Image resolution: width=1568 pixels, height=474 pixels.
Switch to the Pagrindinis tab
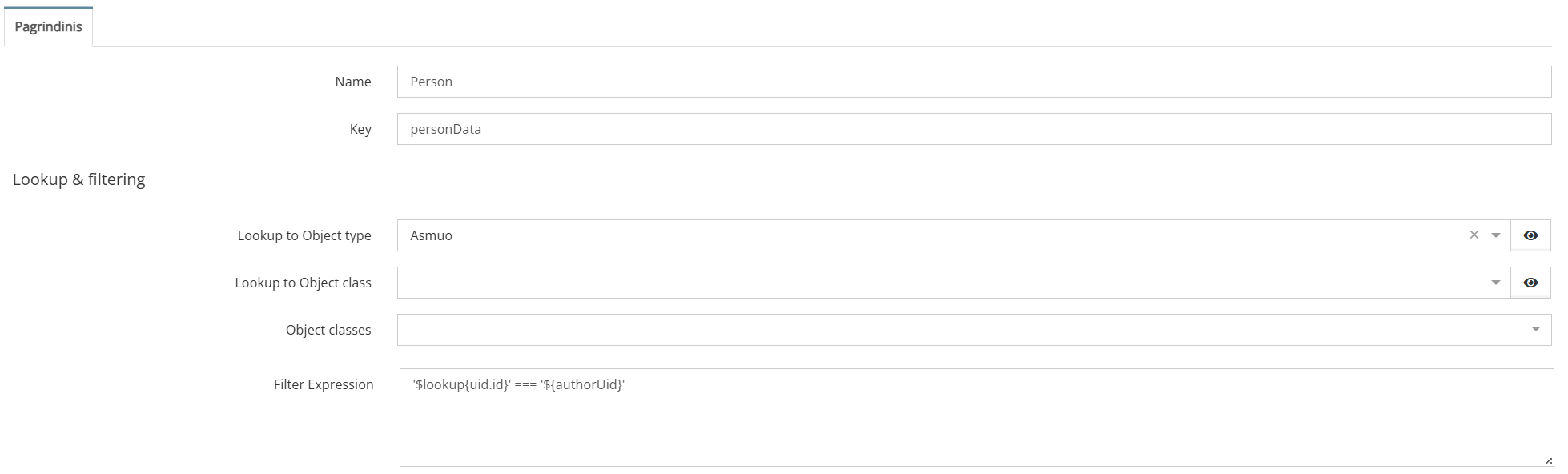48,26
